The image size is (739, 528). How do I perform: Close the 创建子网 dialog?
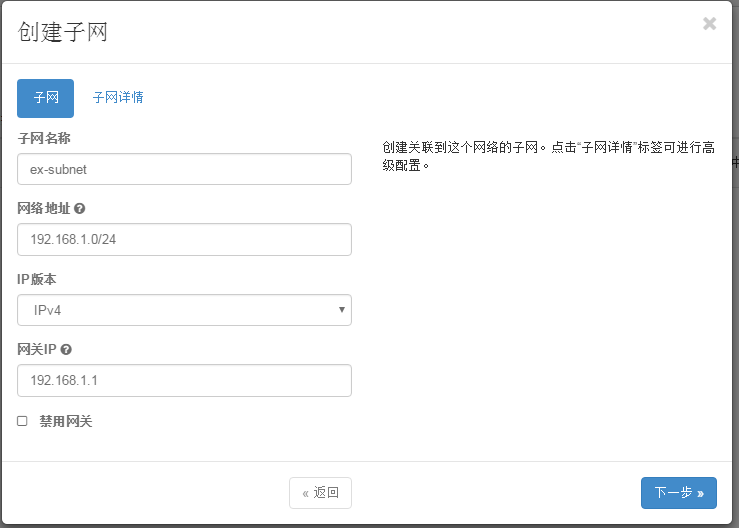pos(709,23)
